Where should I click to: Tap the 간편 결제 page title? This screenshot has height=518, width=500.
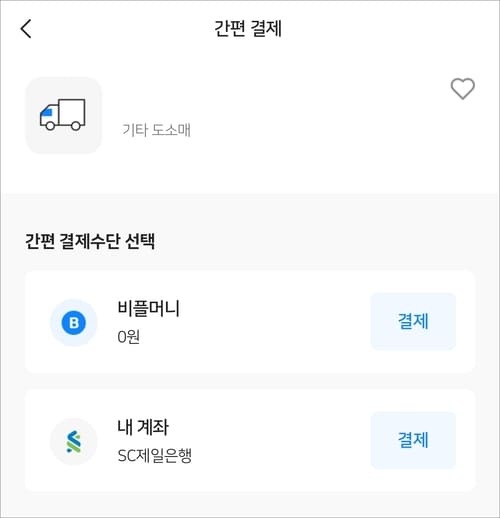click(248, 28)
